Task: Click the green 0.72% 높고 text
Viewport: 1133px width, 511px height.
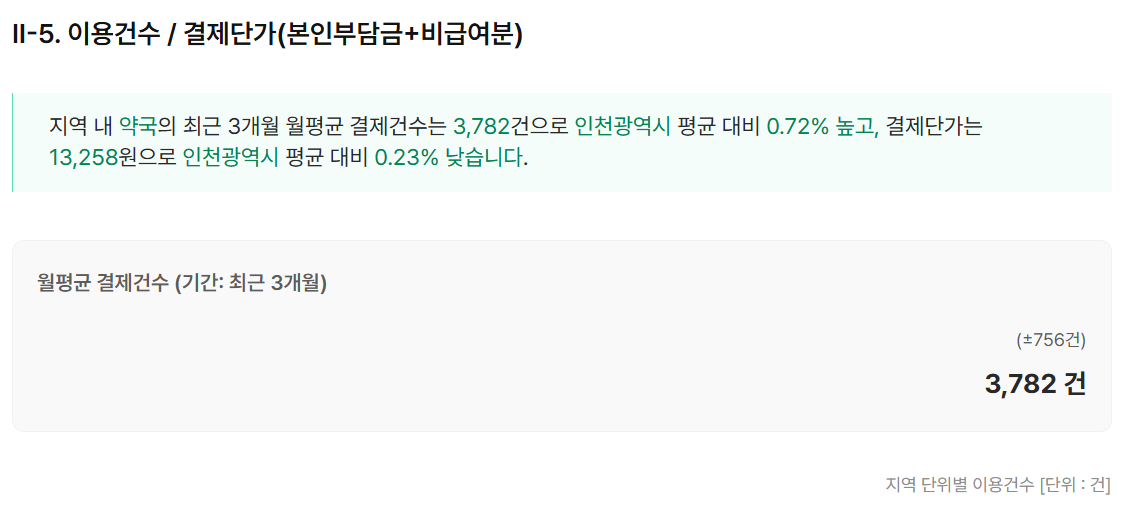Action: 821,126
